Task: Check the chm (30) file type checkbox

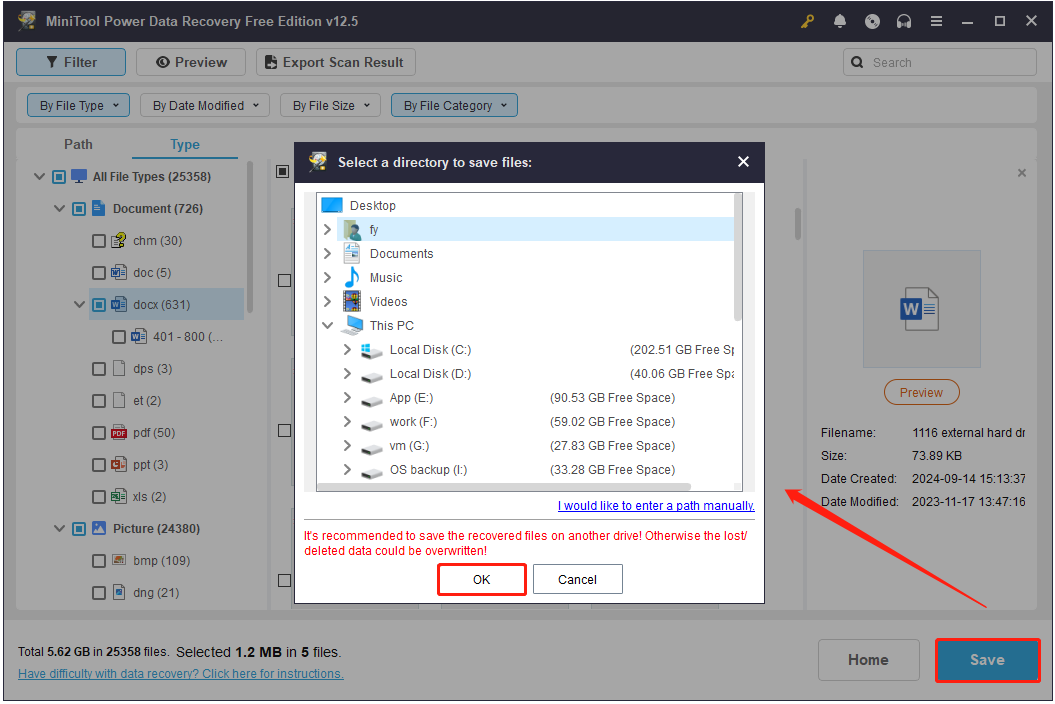Action: pos(99,240)
